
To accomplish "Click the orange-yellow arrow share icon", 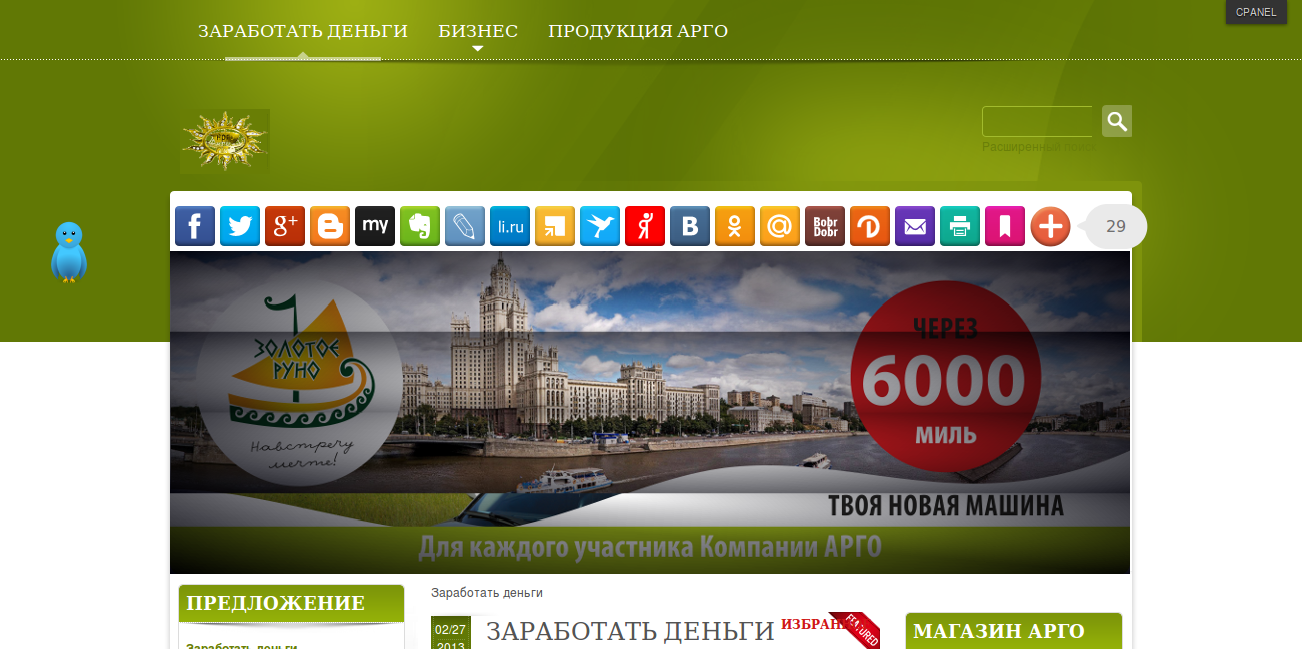I will coord(555,226).
